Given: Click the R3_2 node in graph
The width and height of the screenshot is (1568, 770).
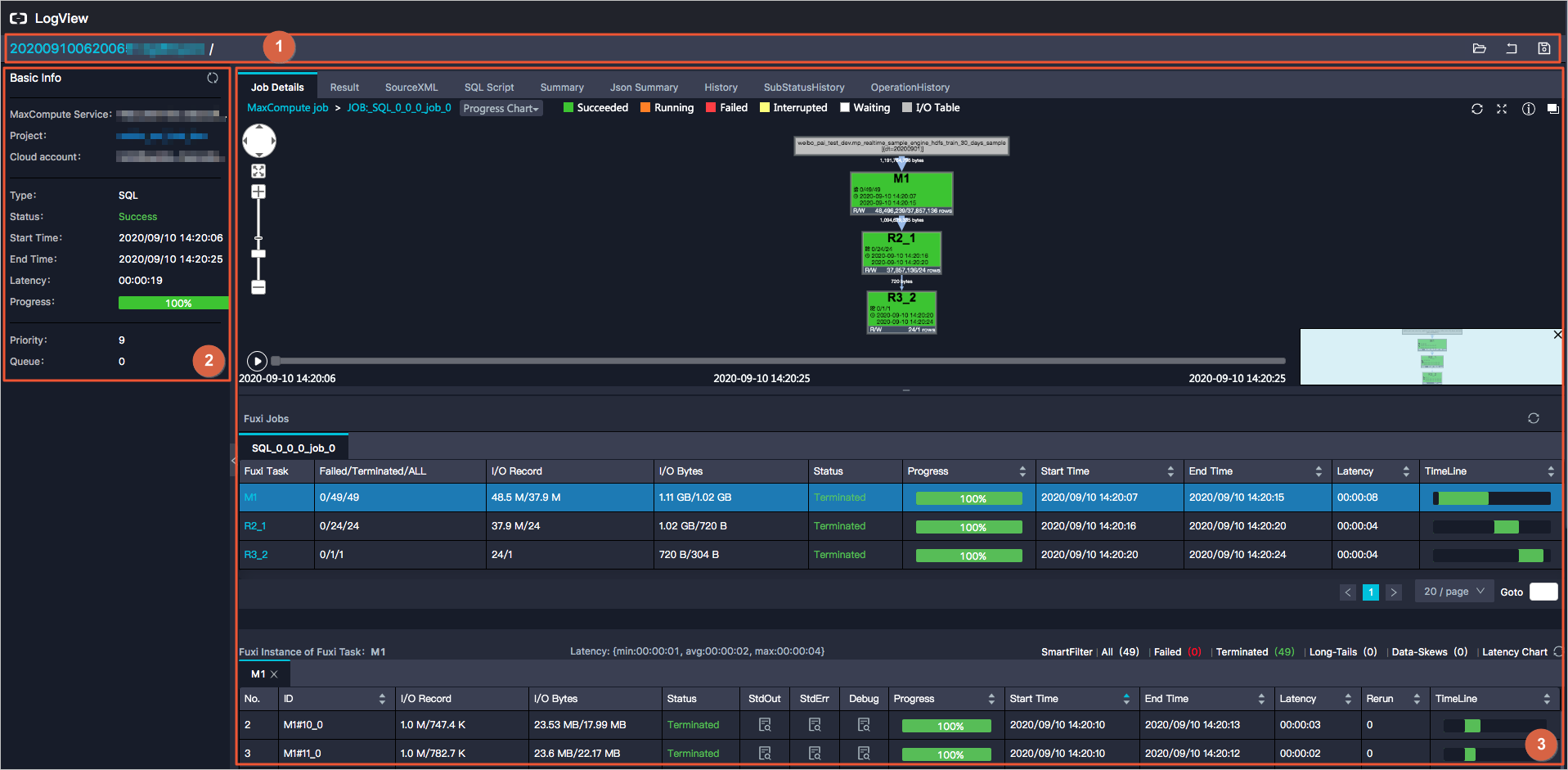Looking at the screenshot, I should (x=901, y=313).
